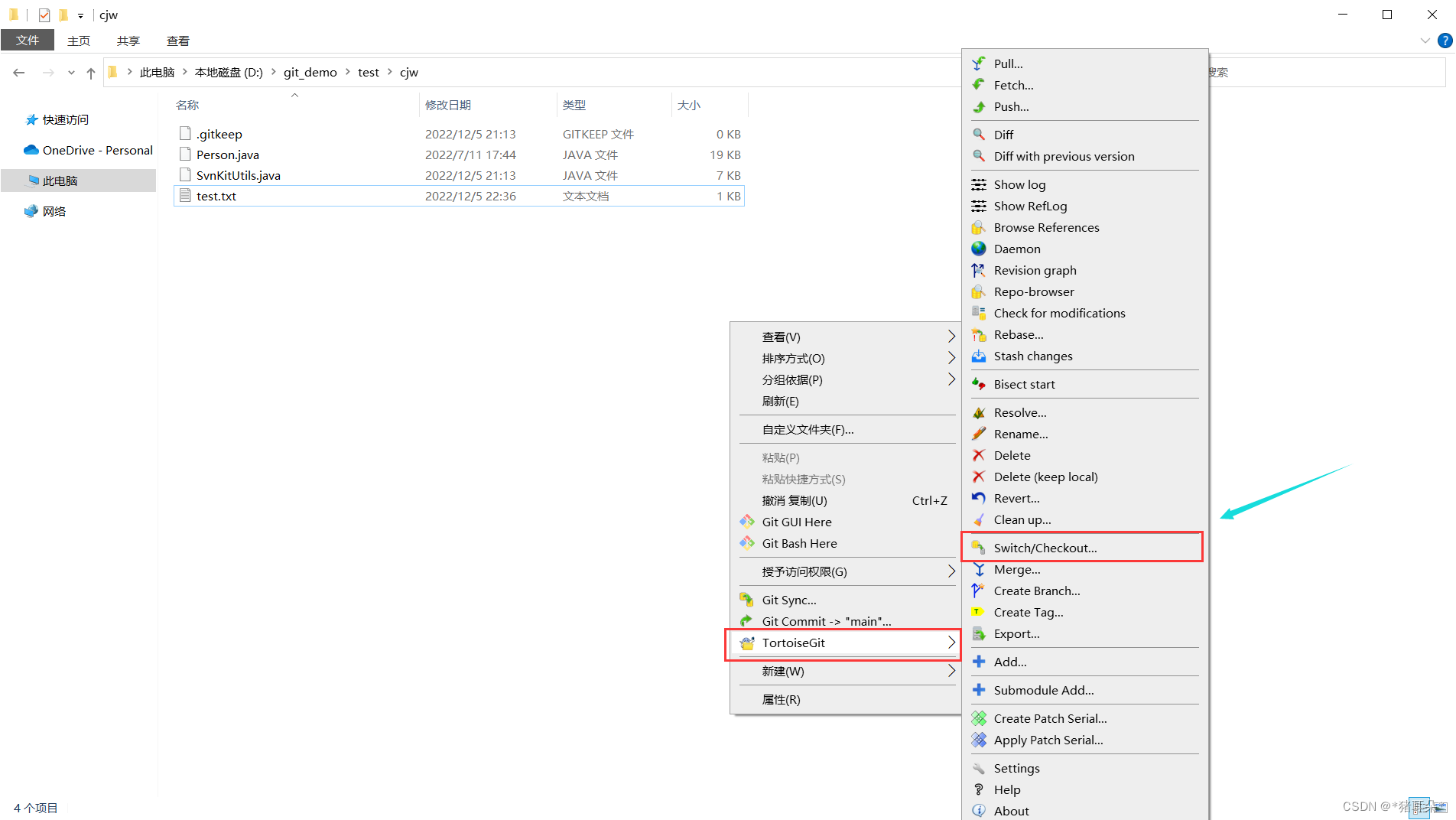This screenshot has height=820, width=1456.
Task: Expand the 授予访问权限(G) submenu arrow
Action: point(951,571)
